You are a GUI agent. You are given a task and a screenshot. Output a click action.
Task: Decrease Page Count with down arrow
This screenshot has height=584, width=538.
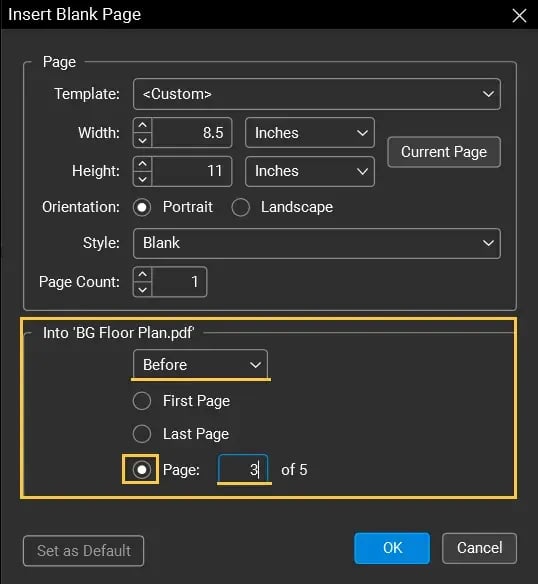(142, 289)
